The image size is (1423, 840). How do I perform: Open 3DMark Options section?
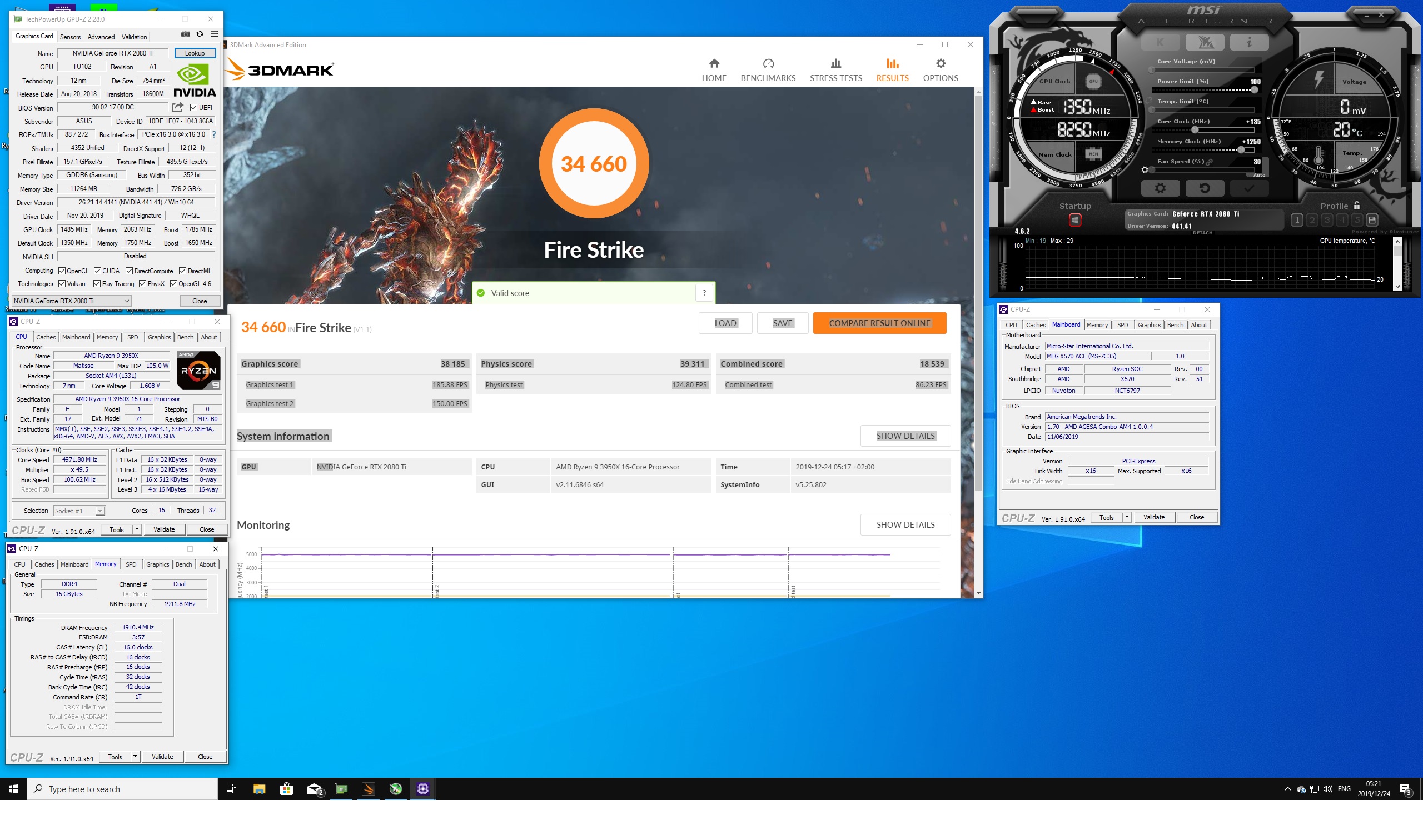pyautogui.click(x=940, y=70)
